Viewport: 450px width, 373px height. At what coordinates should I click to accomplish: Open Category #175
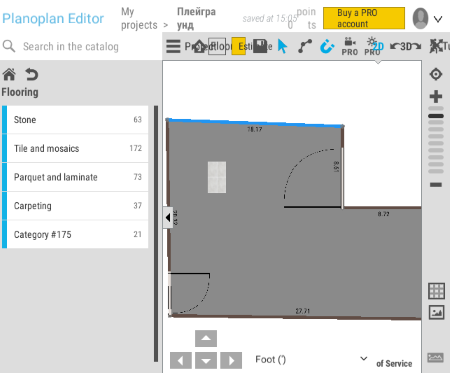[75, 234]
